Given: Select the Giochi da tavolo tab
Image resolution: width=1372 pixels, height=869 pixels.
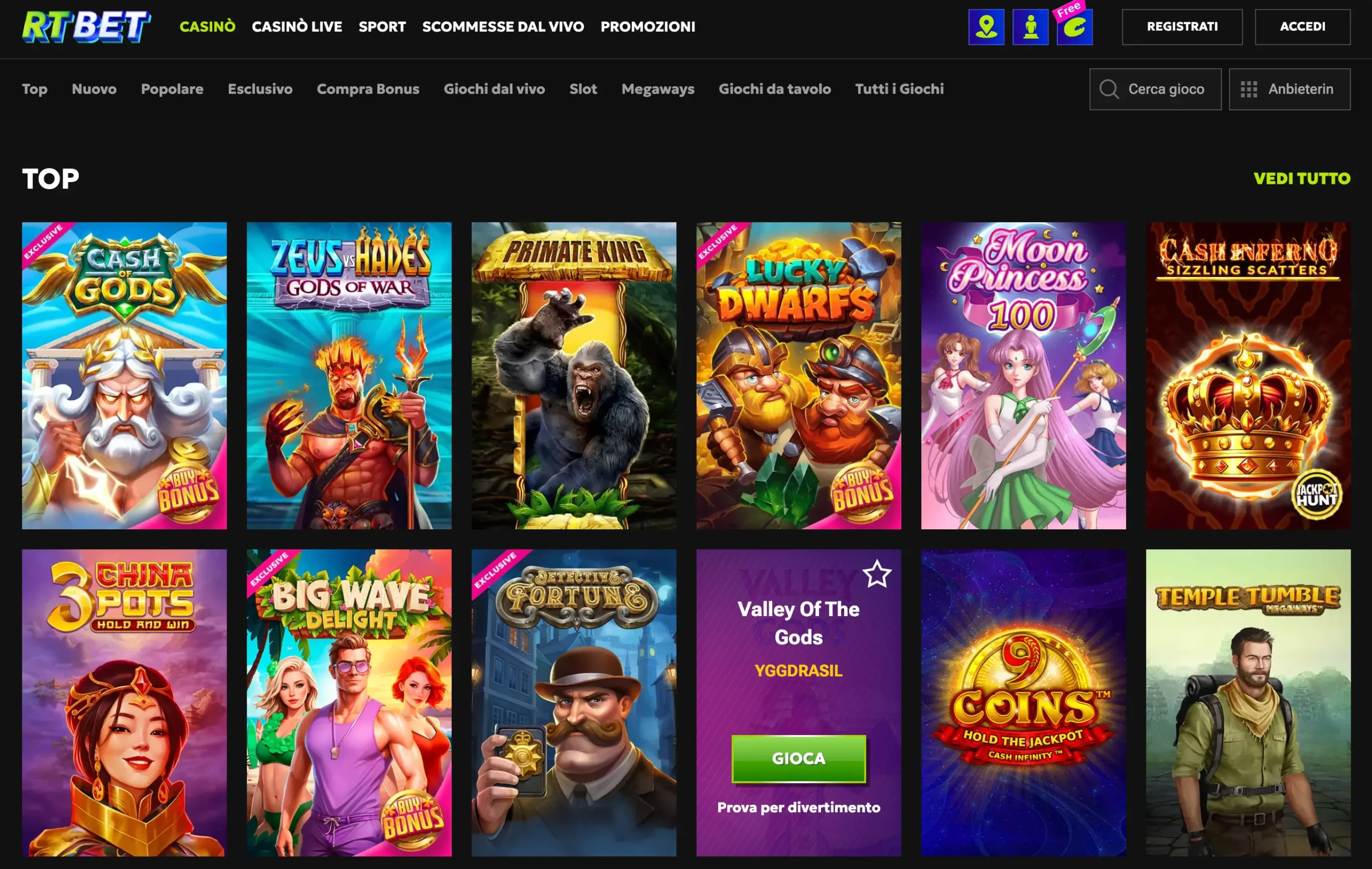Looking at the screenshot, I should click(x=774, y=89).
